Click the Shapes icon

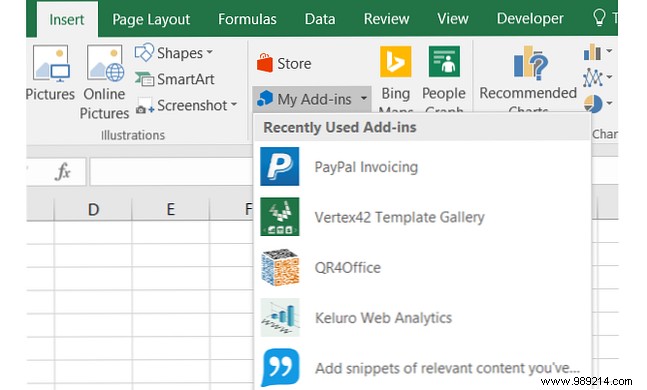[144, 52]
